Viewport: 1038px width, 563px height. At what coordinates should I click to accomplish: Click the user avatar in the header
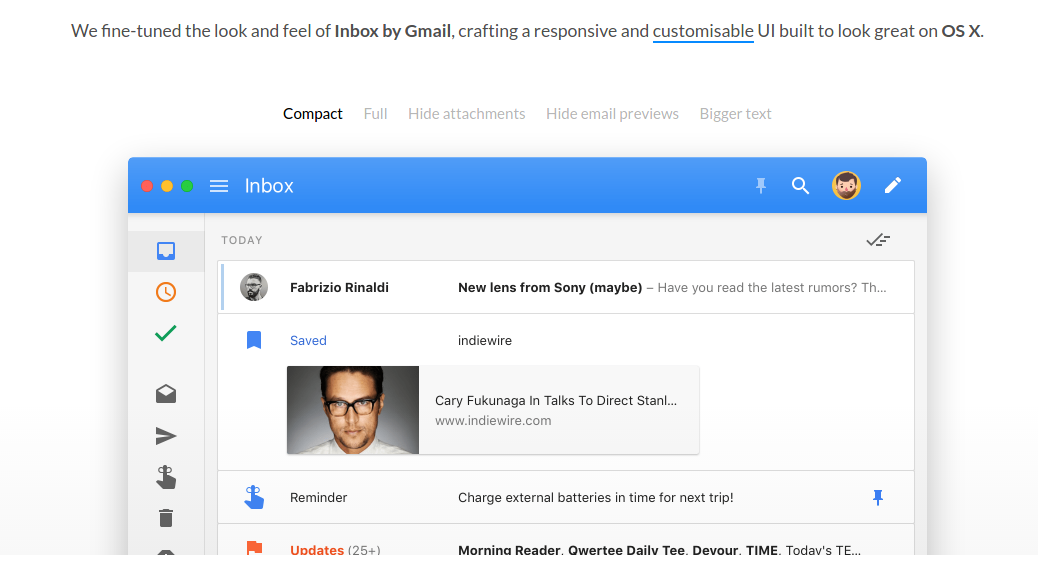846,185
